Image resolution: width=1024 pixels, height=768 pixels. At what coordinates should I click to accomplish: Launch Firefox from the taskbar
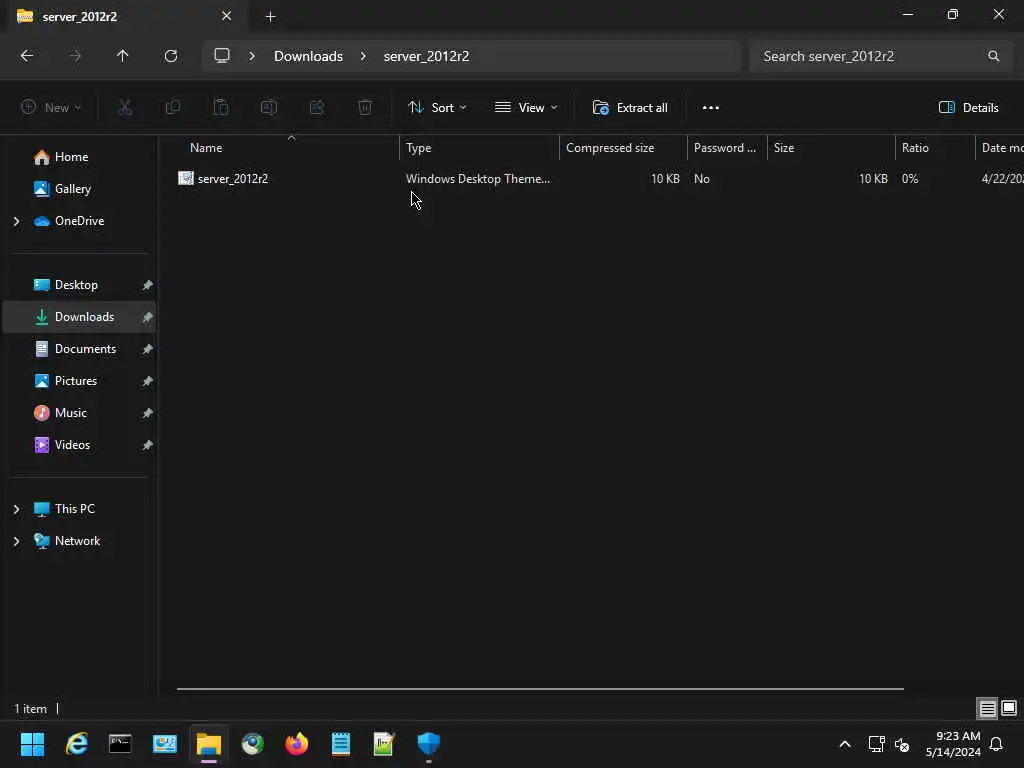click(x=296, y=744)
